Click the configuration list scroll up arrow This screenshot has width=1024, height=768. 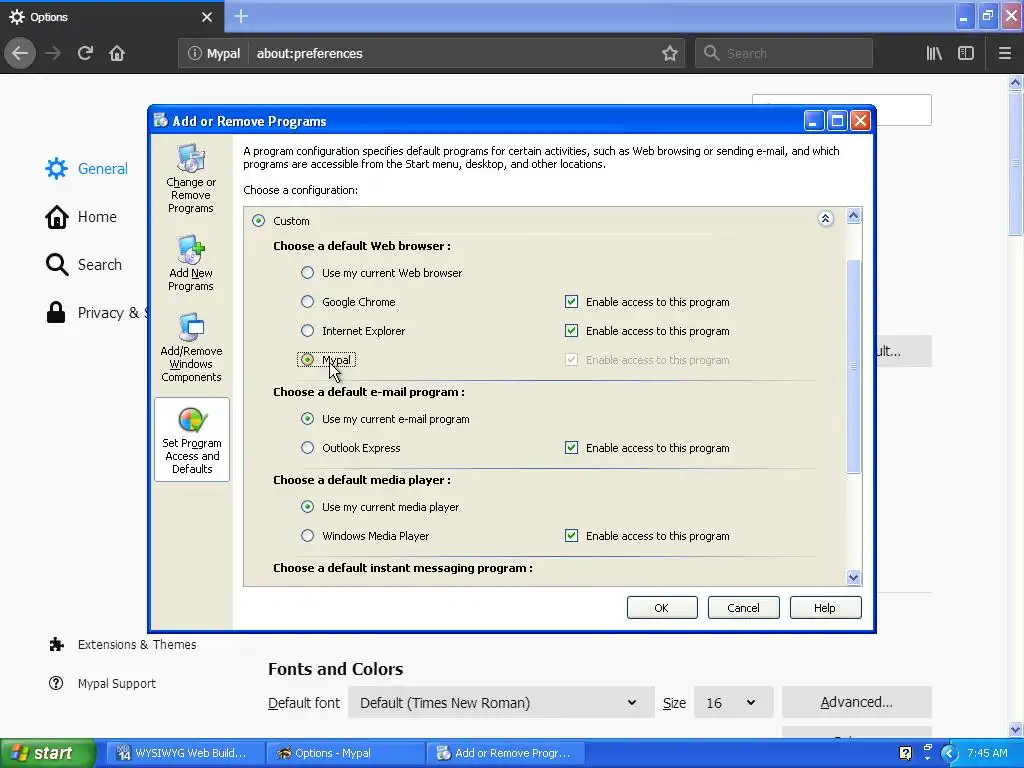pos(854,216)
